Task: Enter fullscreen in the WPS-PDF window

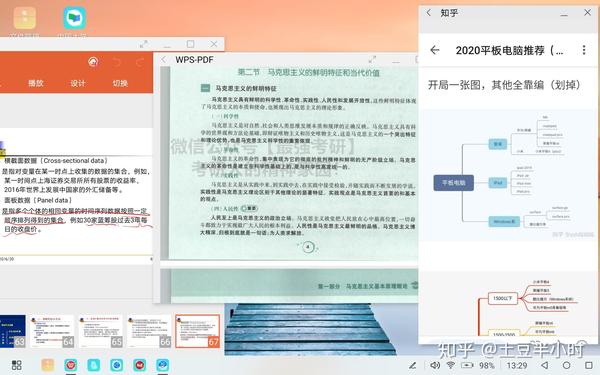Action: tap(372, 60)
